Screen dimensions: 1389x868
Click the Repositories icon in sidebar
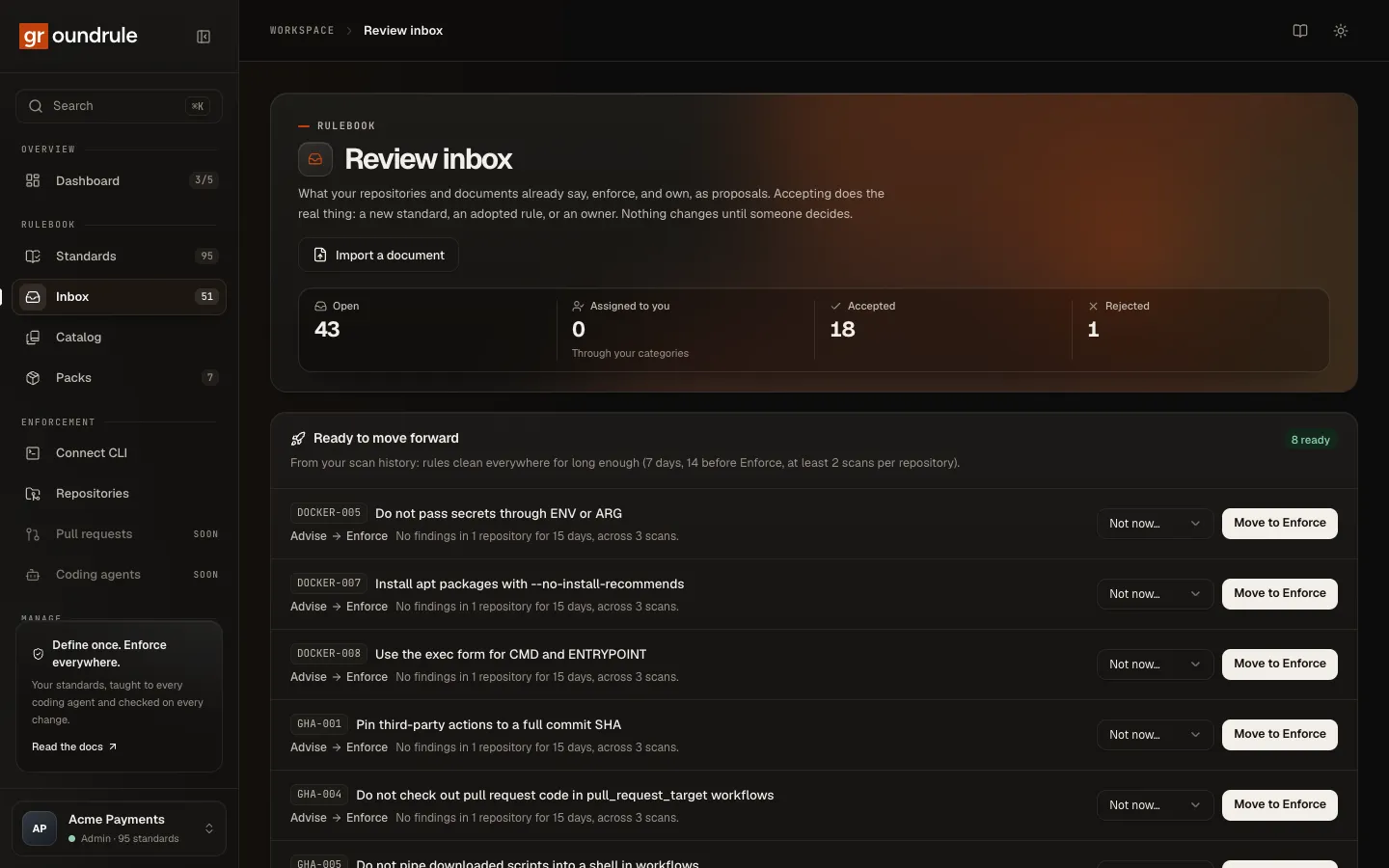click(33, 494)
